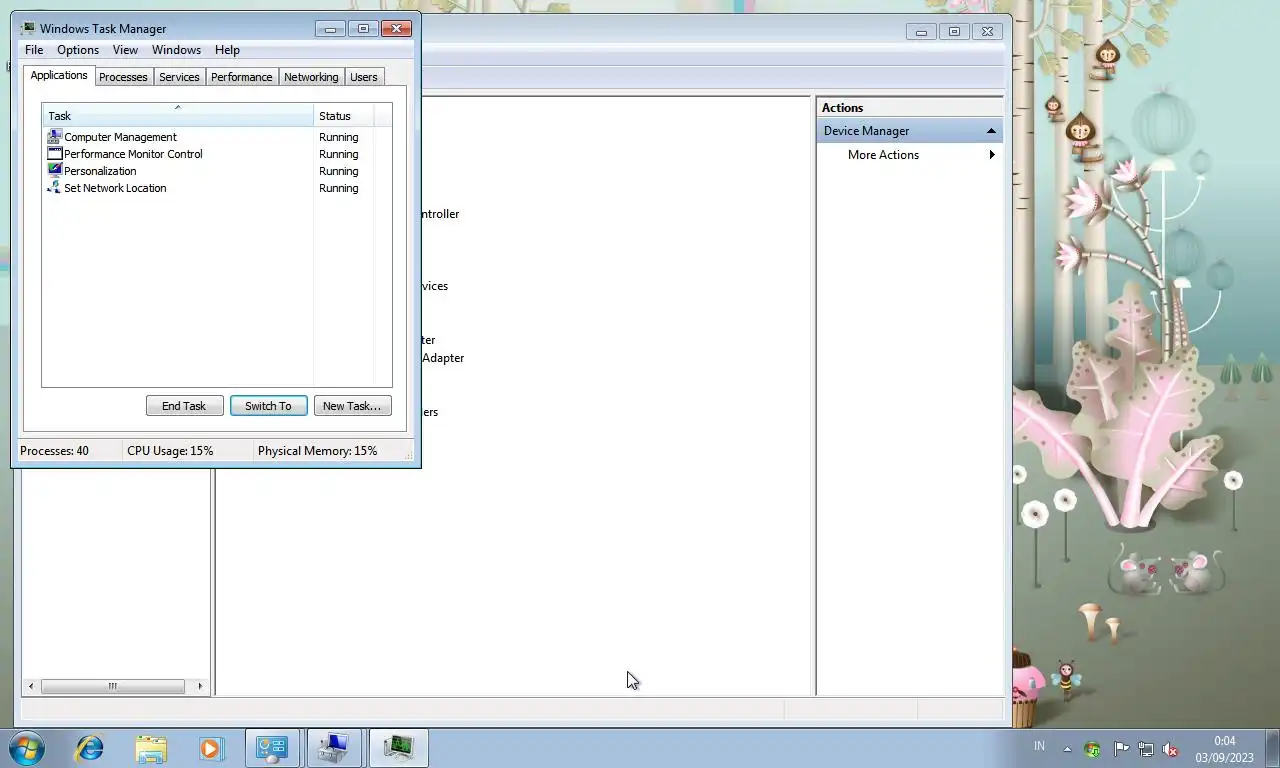
Task: Click the Personalization task icon
Action: click(55, 171)
